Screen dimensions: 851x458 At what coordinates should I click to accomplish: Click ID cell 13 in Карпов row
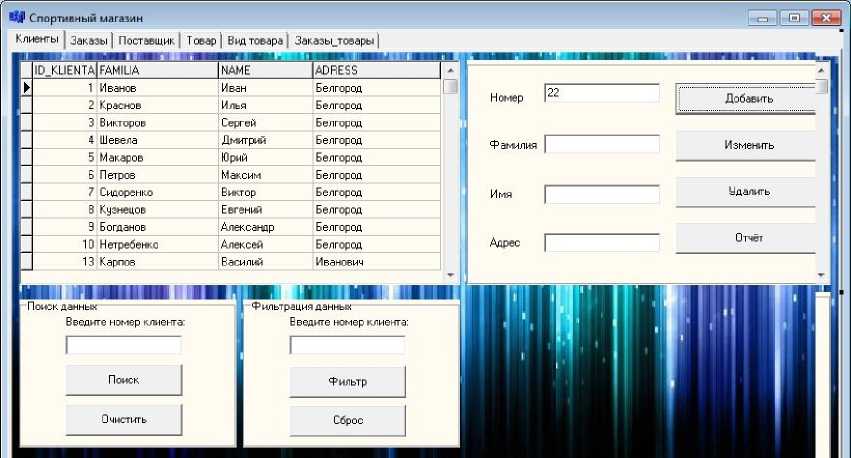65,262
